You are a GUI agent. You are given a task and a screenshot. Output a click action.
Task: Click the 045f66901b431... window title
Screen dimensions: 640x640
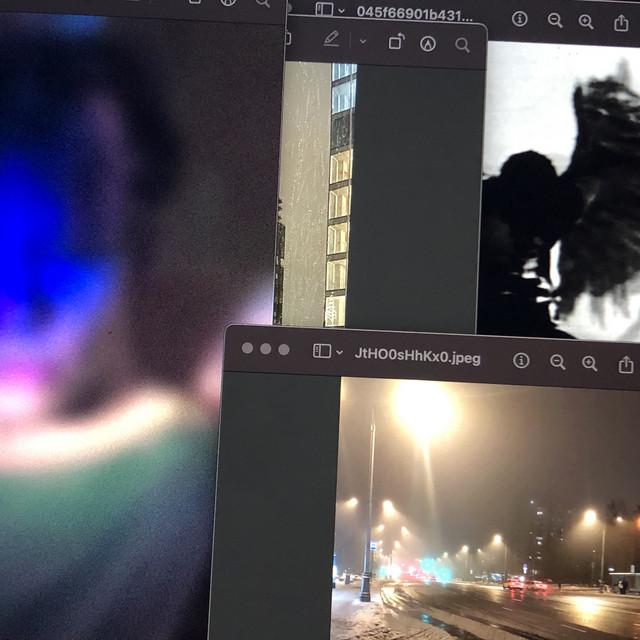415,14
